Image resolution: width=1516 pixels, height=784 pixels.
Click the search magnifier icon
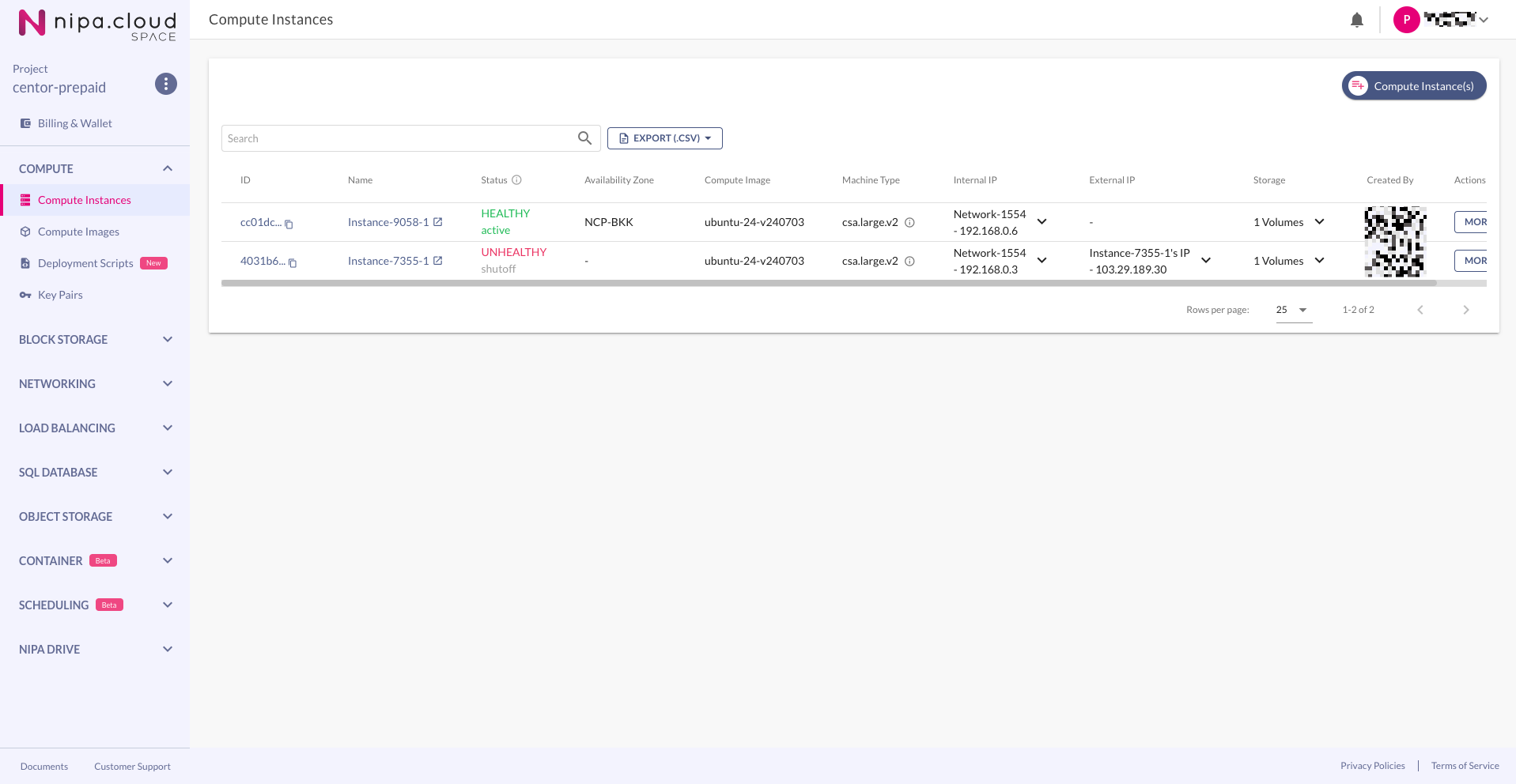pos(585,138)
